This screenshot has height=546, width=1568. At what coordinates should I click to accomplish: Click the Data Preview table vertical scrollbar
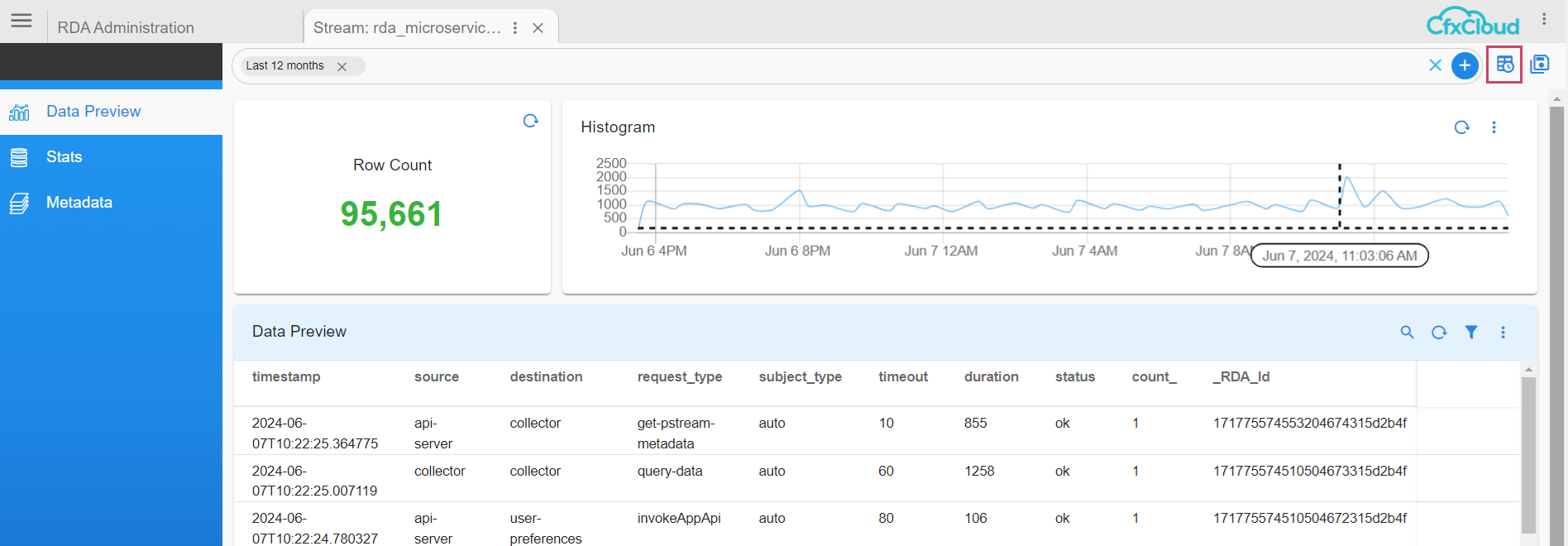click(x=1528, y=455)
